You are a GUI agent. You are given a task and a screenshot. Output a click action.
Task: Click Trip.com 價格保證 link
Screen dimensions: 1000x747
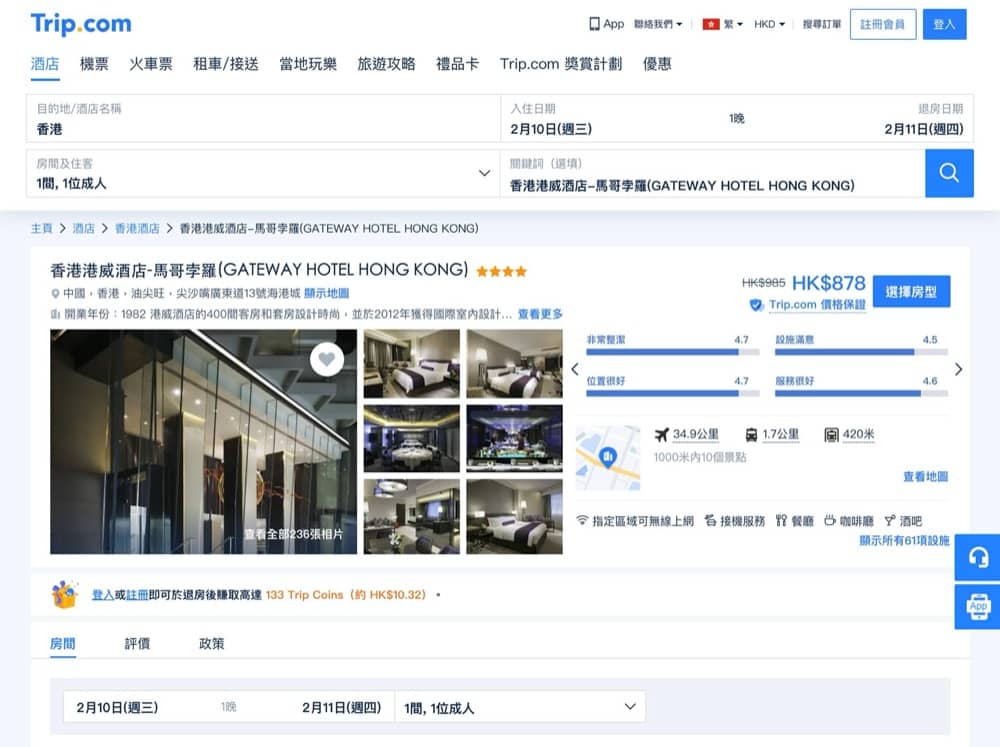coord(817,305)
